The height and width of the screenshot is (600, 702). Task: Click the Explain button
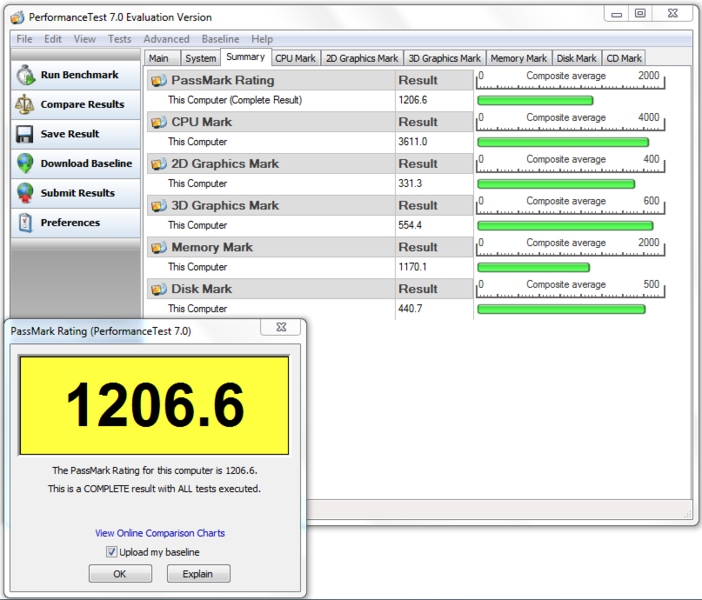pos(198,574)
